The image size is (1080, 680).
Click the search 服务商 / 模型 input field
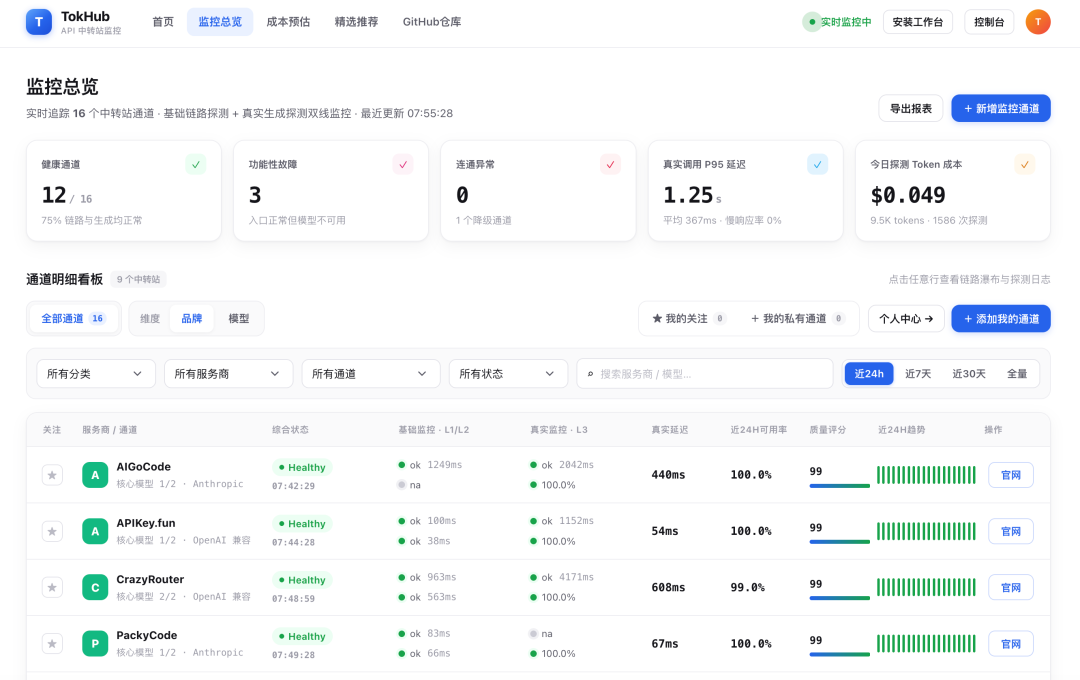click(705, 373)
